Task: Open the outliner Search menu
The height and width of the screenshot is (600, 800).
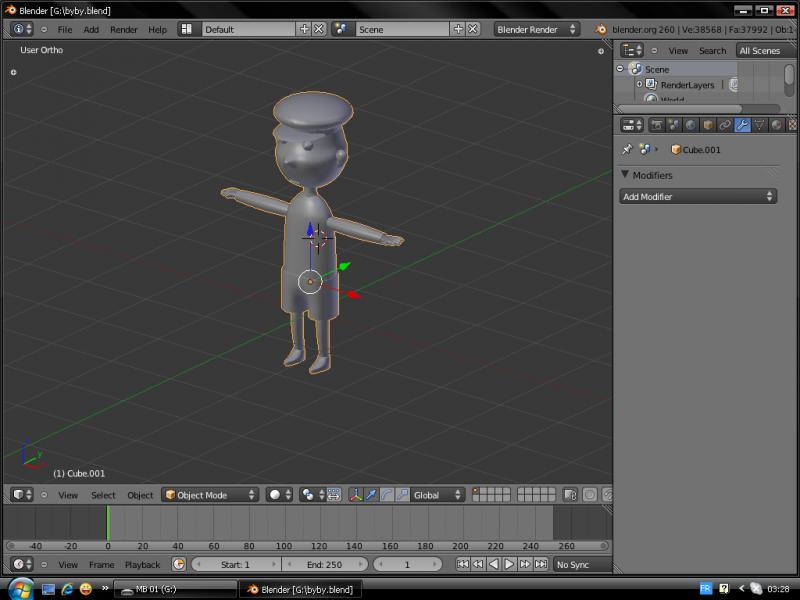Action: pos(712,51)
